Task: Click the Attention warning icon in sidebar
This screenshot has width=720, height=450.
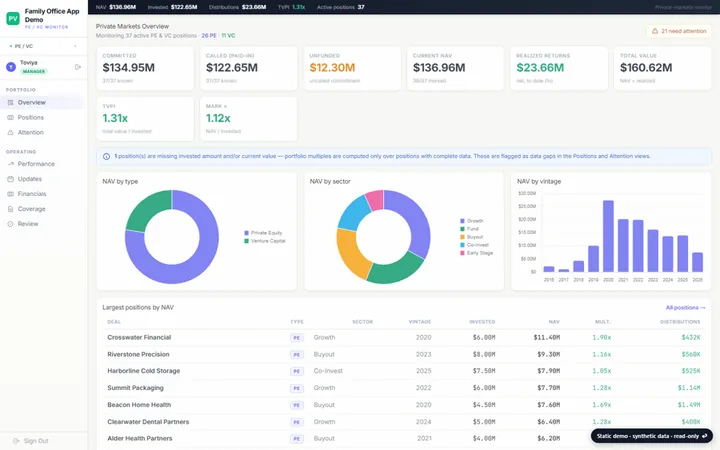Action: tap(11, 132)
